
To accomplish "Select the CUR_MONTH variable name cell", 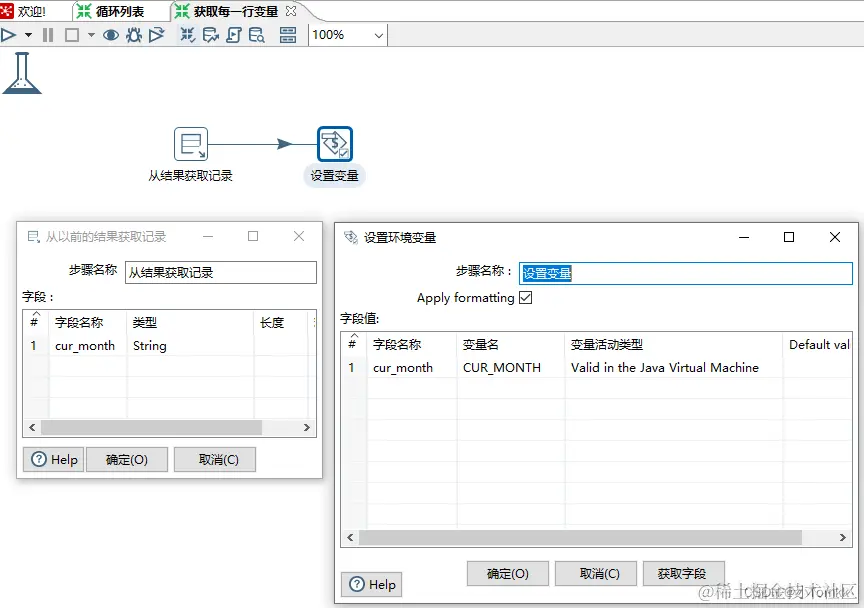I will [502, 368].
